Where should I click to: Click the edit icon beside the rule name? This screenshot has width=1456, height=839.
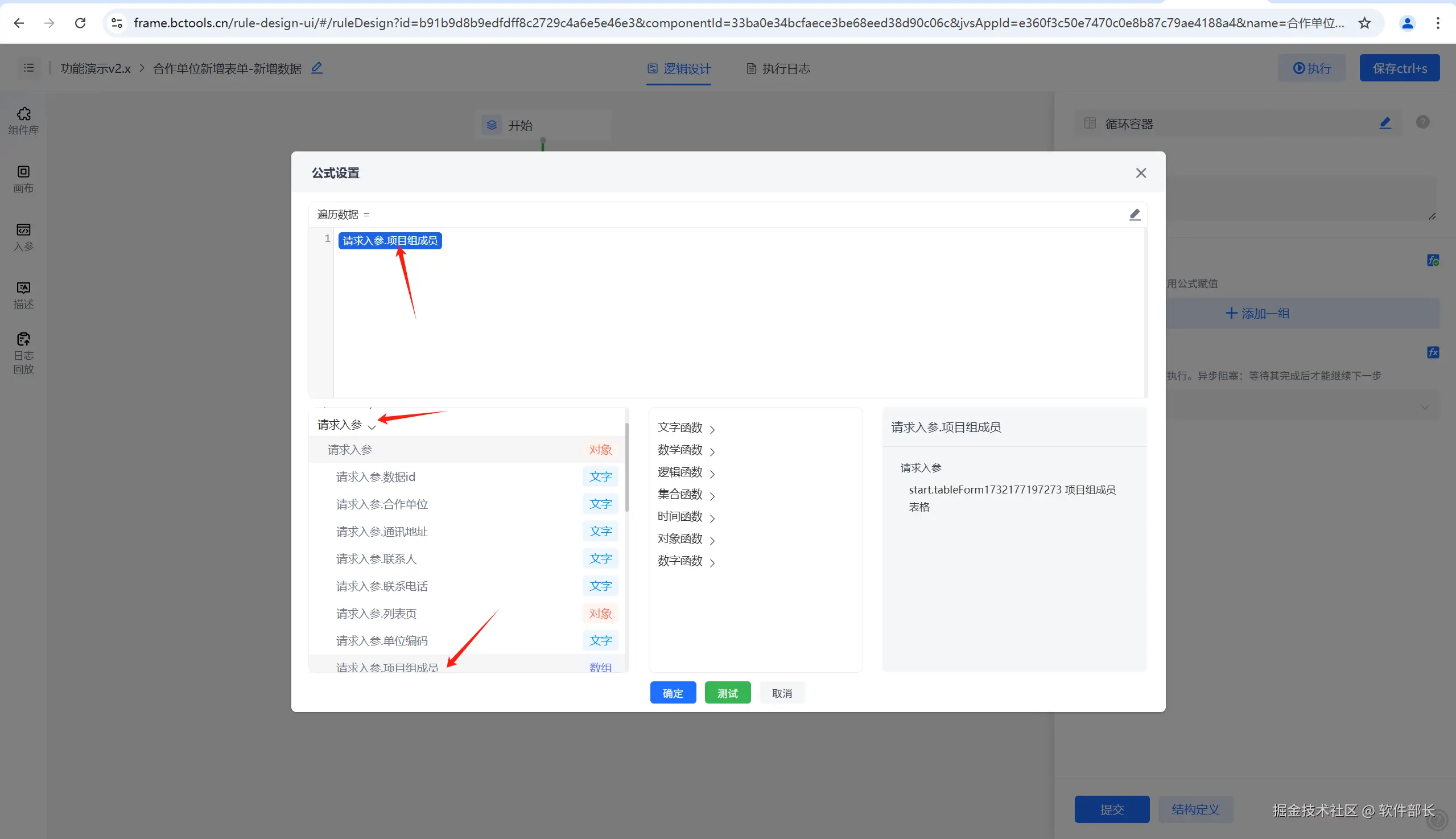pyautogui.click(x=317, y=68)
